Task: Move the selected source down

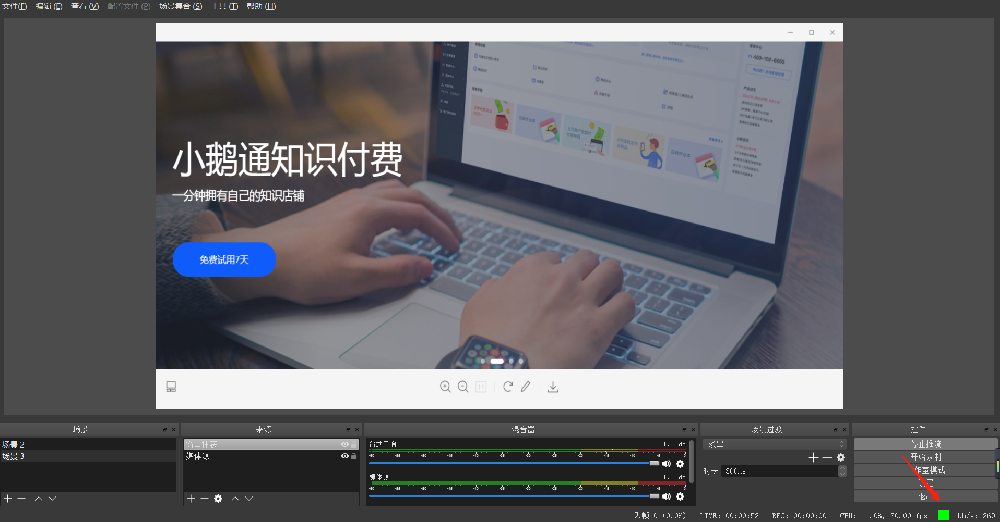Action: point(249,498)
